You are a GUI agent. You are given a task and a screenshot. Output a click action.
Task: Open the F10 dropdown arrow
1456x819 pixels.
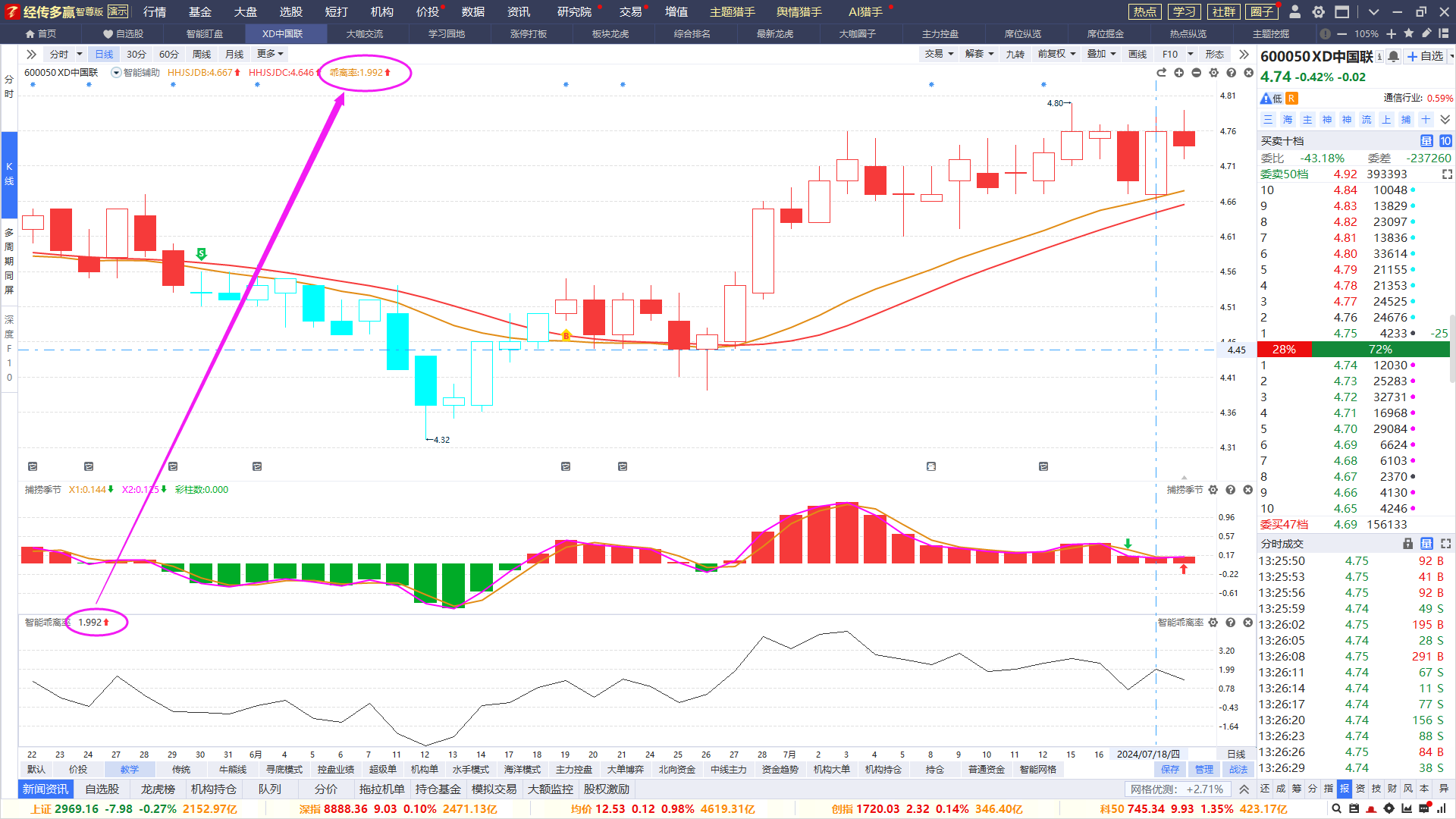pos(1191,54)
